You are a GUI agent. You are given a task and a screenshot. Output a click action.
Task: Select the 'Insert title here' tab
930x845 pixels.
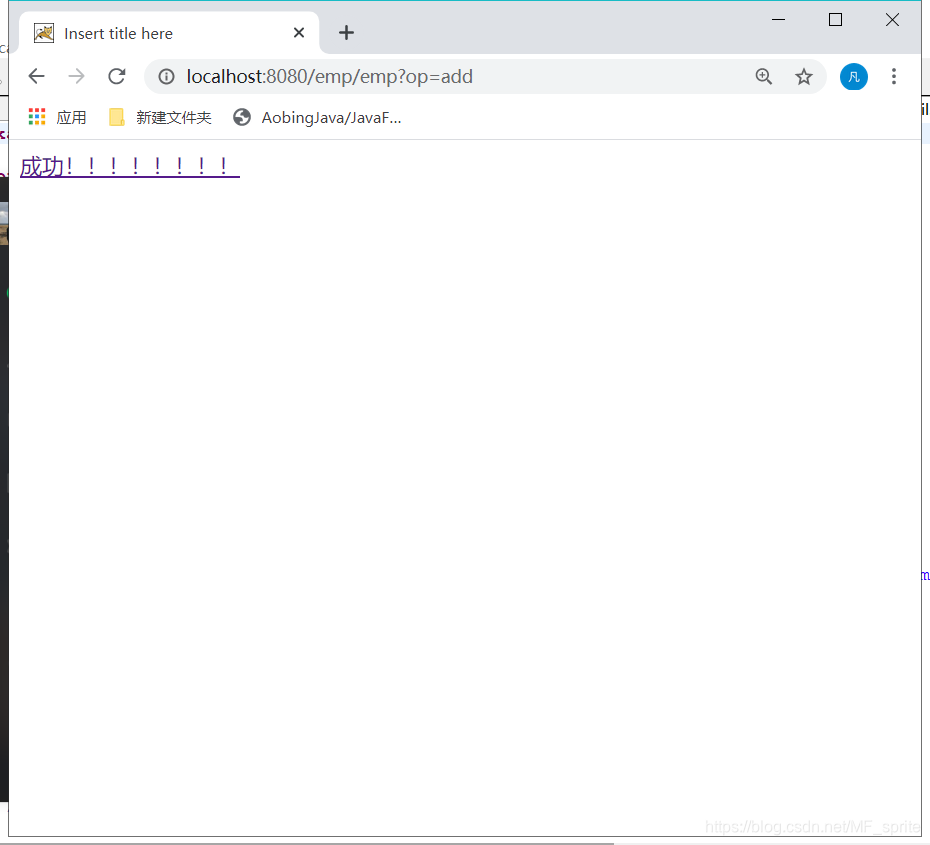coord(169,33)
